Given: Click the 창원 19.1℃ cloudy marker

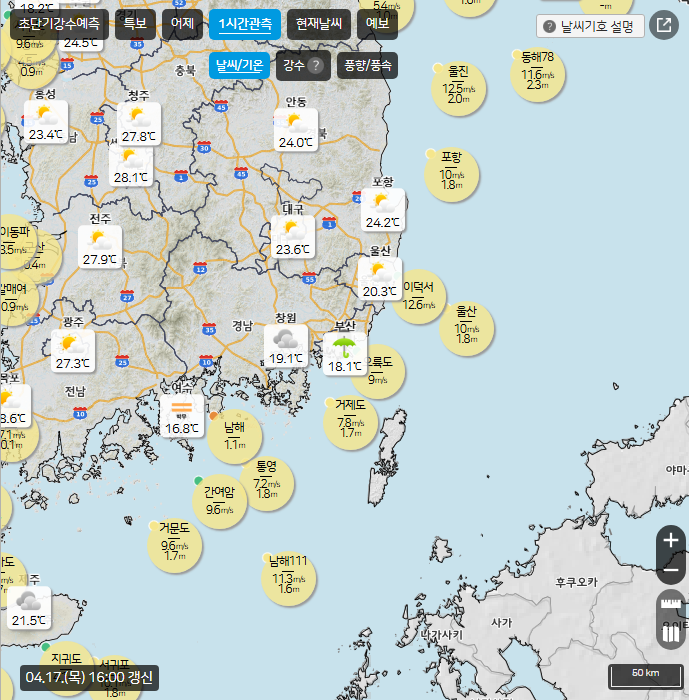Looking at the screenshot, I should coord(286,346).
